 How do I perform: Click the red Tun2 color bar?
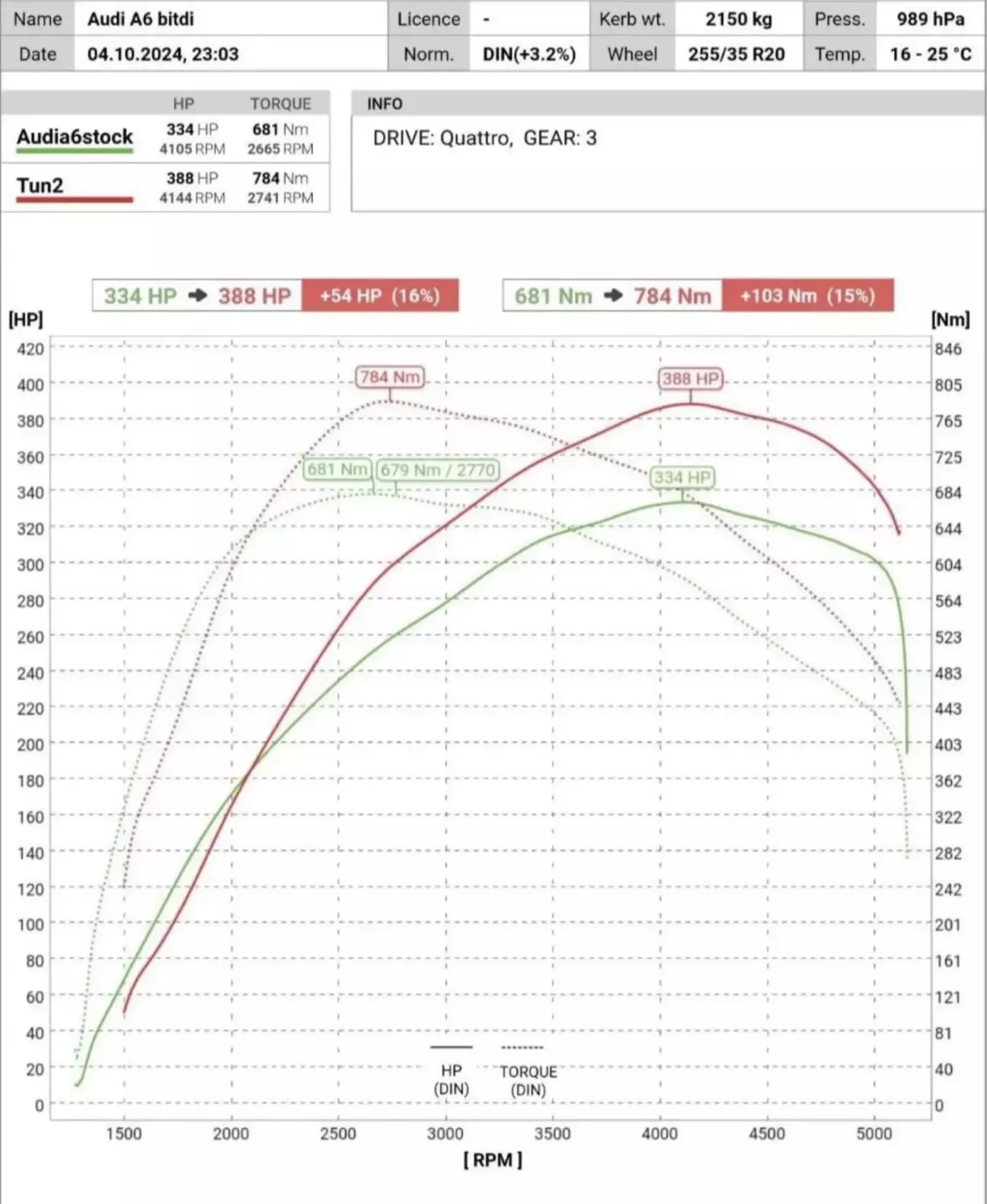pyautogui.click(x=75, y=200)
